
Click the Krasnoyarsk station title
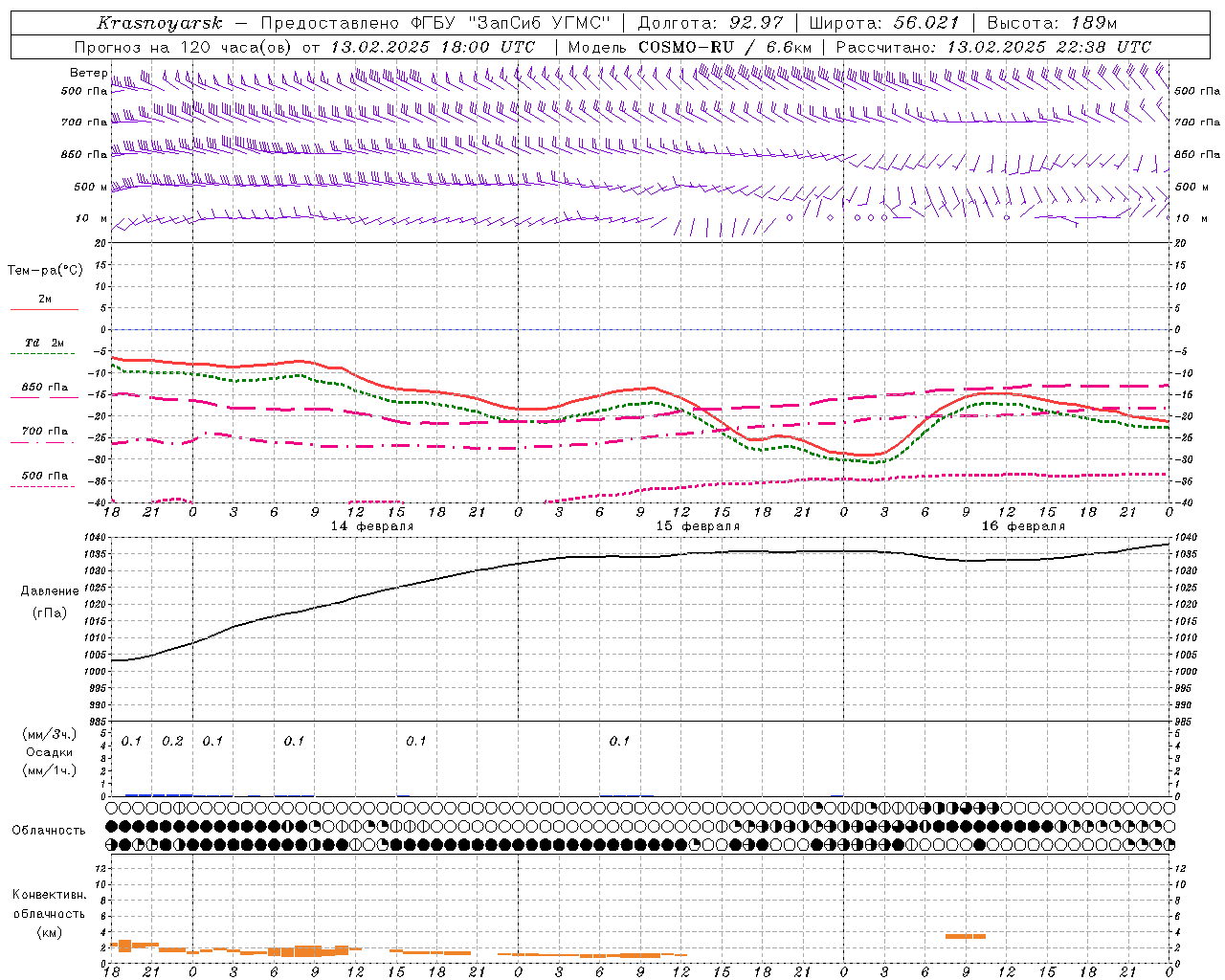(x=159, y=23)
